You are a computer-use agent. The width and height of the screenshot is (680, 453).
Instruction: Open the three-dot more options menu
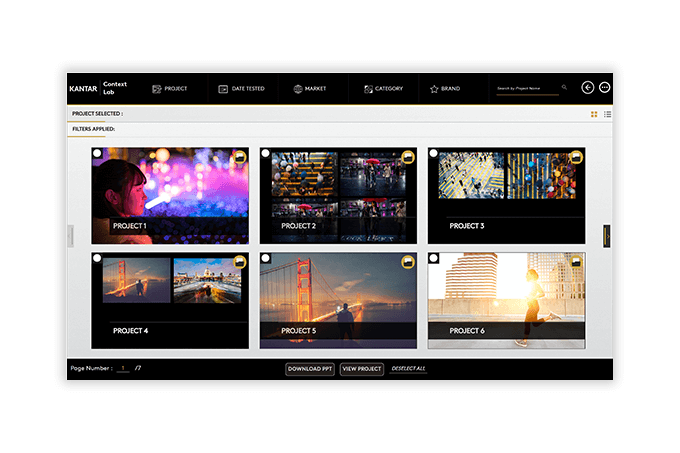[605, 88]
